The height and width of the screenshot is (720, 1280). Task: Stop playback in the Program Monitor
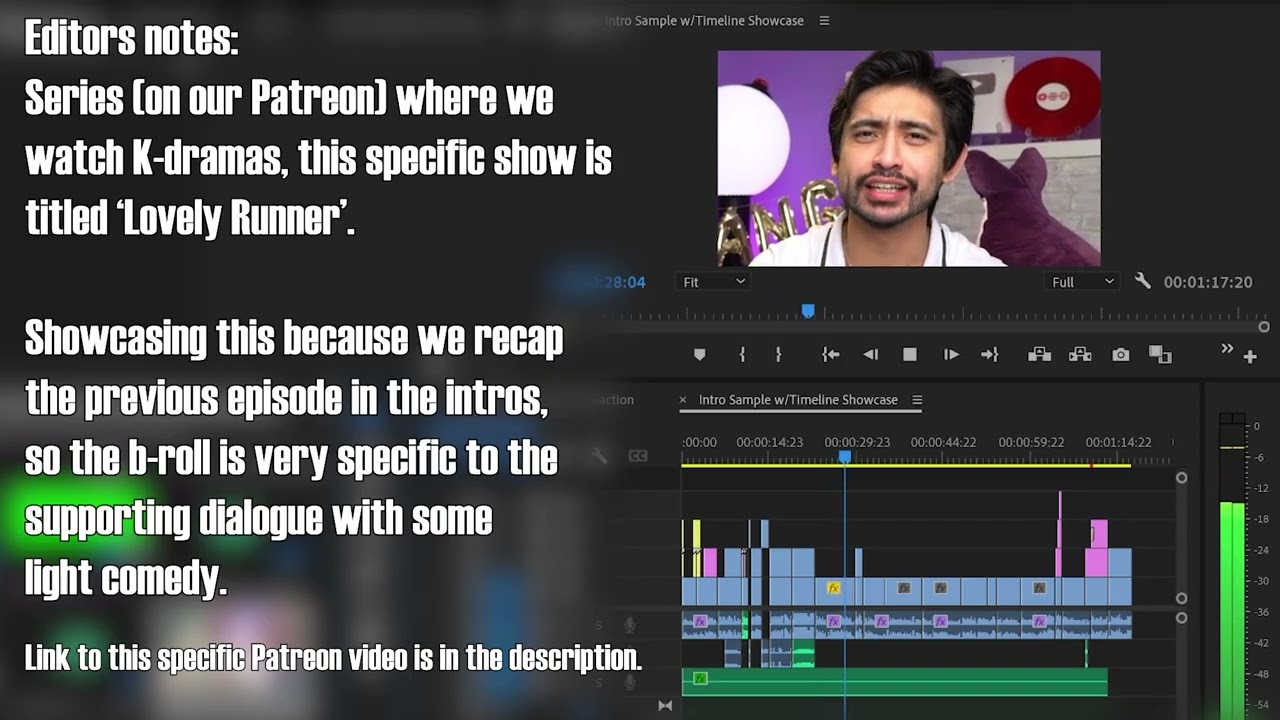[910, 355]
